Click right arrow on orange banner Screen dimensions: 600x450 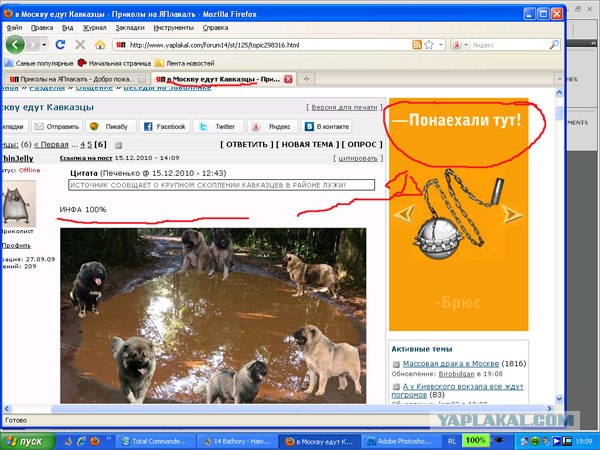click(x=512, y=214)
